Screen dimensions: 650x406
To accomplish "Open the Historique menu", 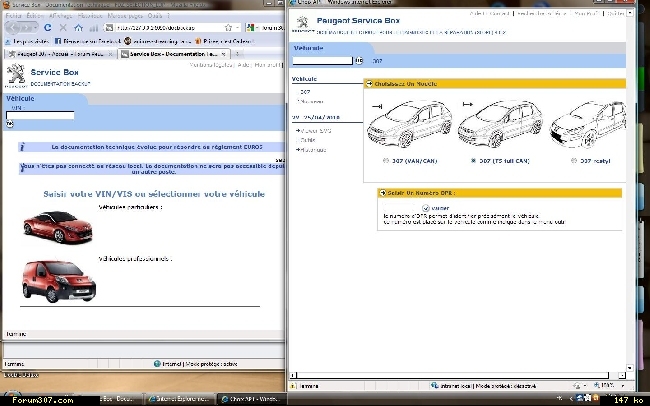I will pos(90,16).
